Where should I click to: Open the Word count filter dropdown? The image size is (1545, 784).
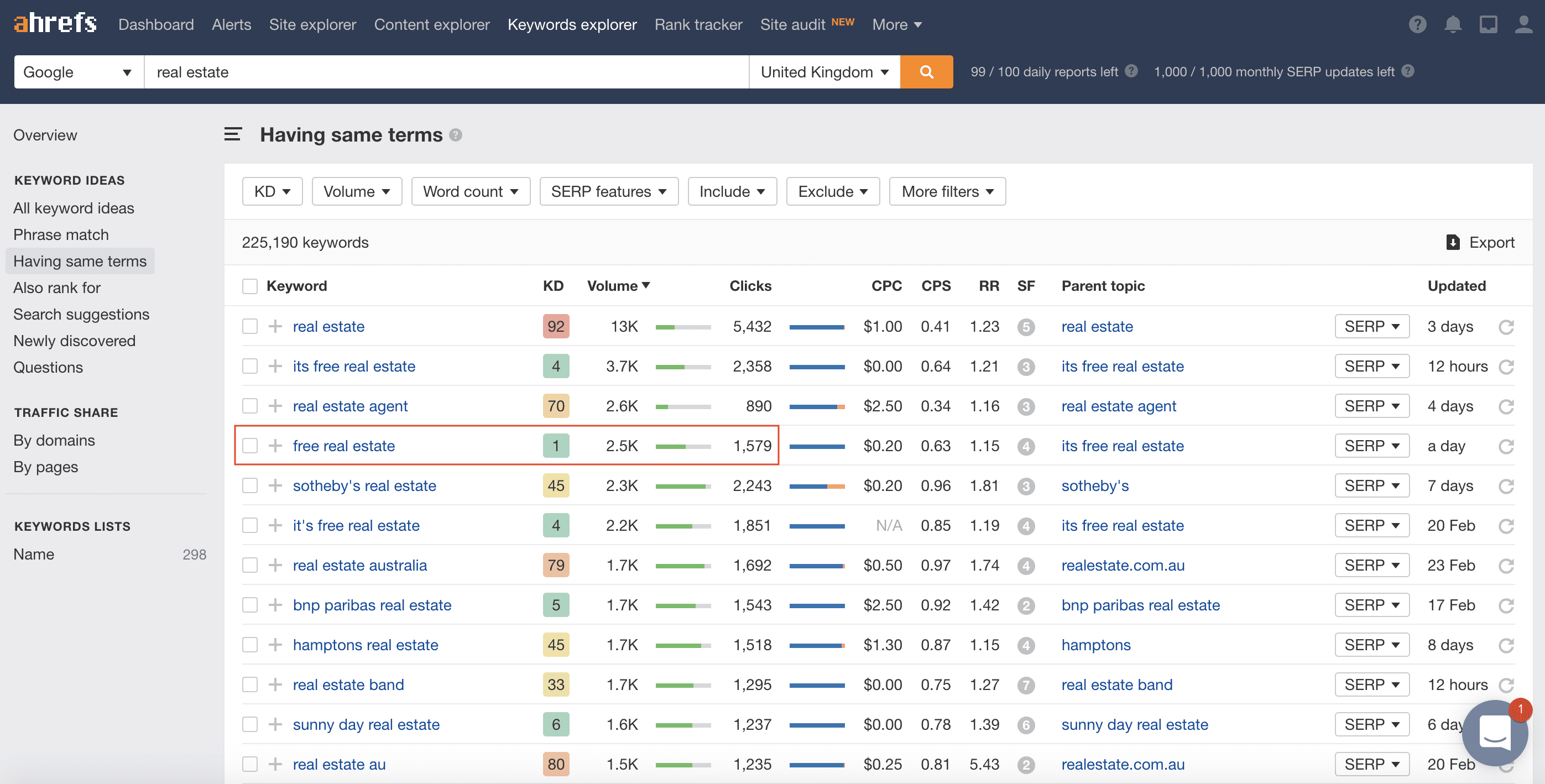(x=470, y=191)
